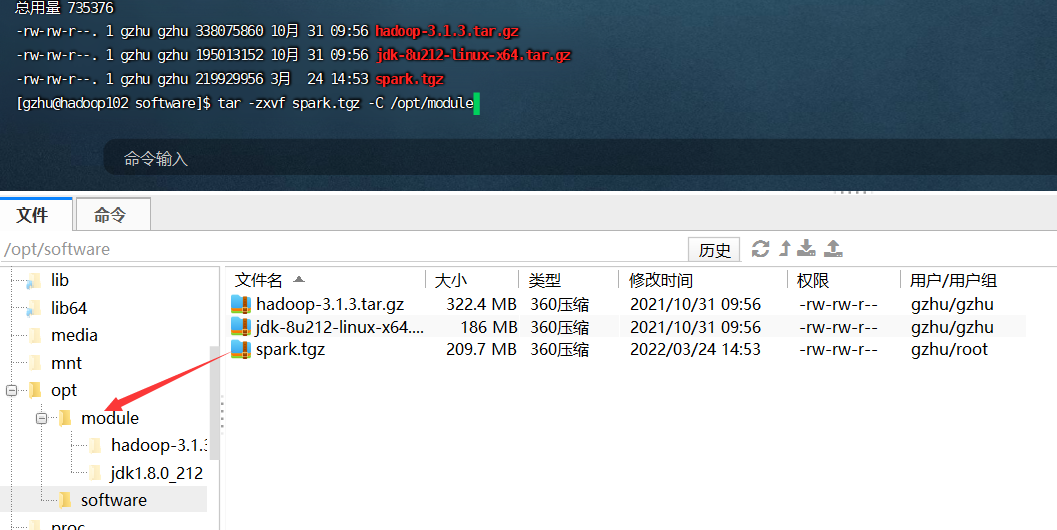The width and height of the screenshot is (1057, 530).
Task: Select the spark.tgz archive icon
Action: 241,349
